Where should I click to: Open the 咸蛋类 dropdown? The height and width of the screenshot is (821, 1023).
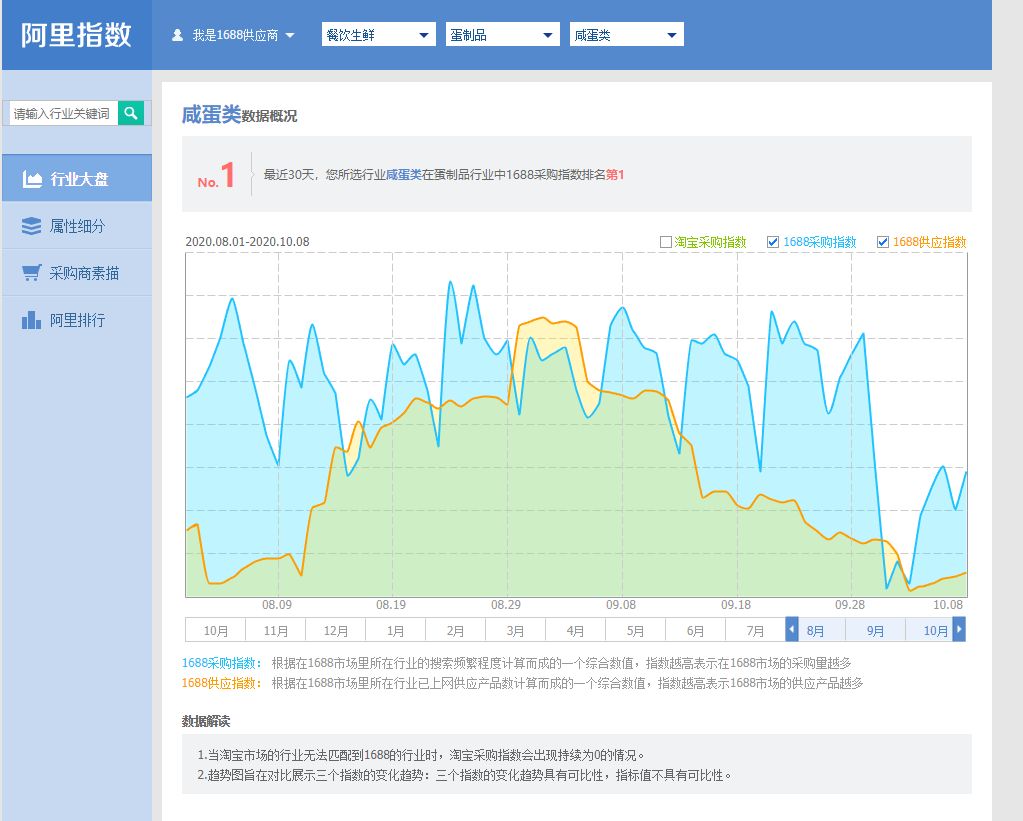pos(625,33)
